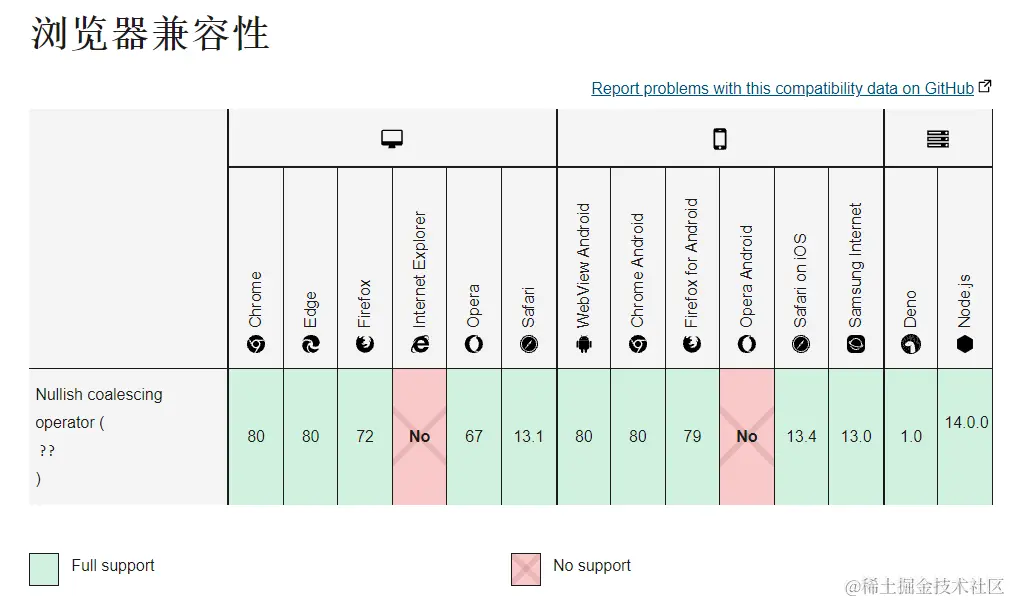Click the Node.js hexagon icon
1011x603 pixels.
click(965, 344)
